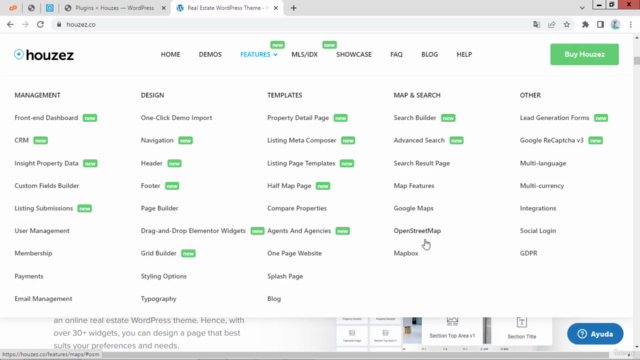
Task: Open the tab search chevron
Action: (x=582, y=8)
